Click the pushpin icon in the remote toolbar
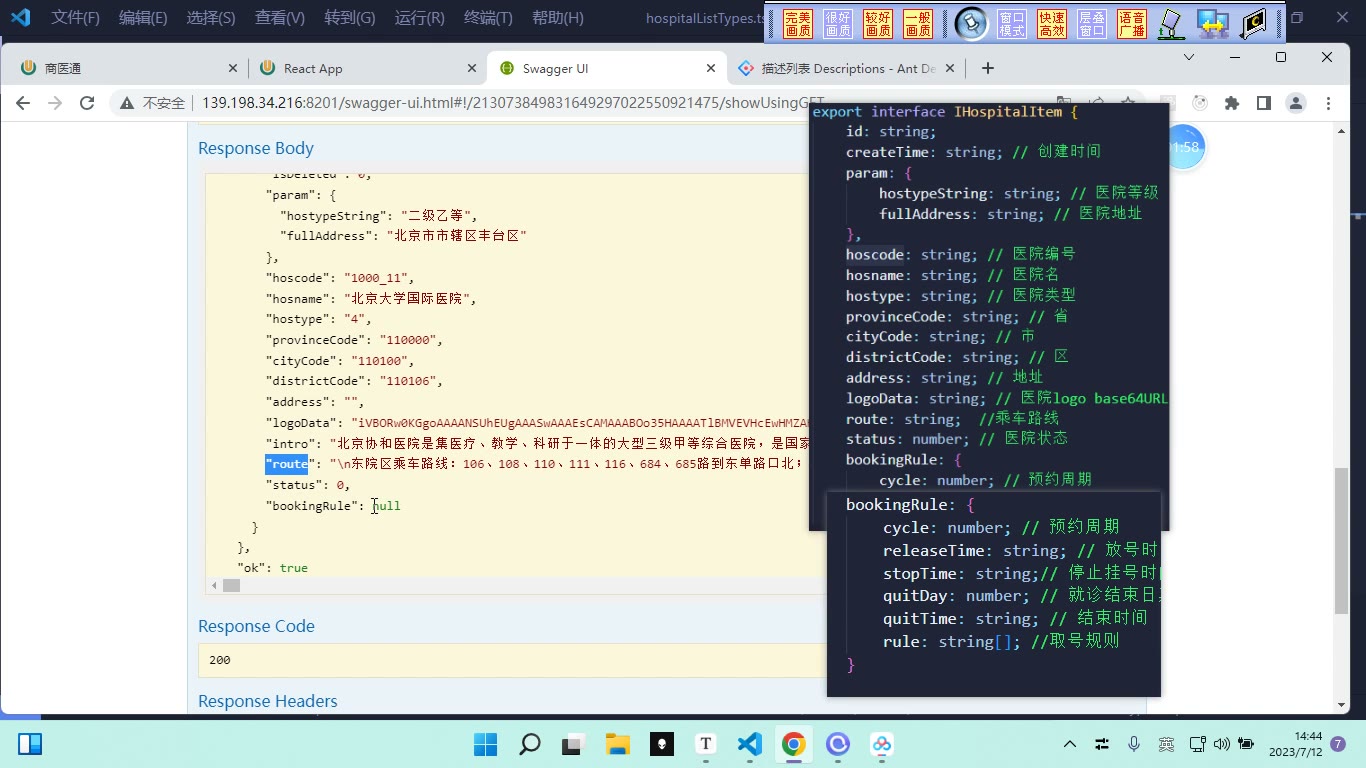 [971, 24]
